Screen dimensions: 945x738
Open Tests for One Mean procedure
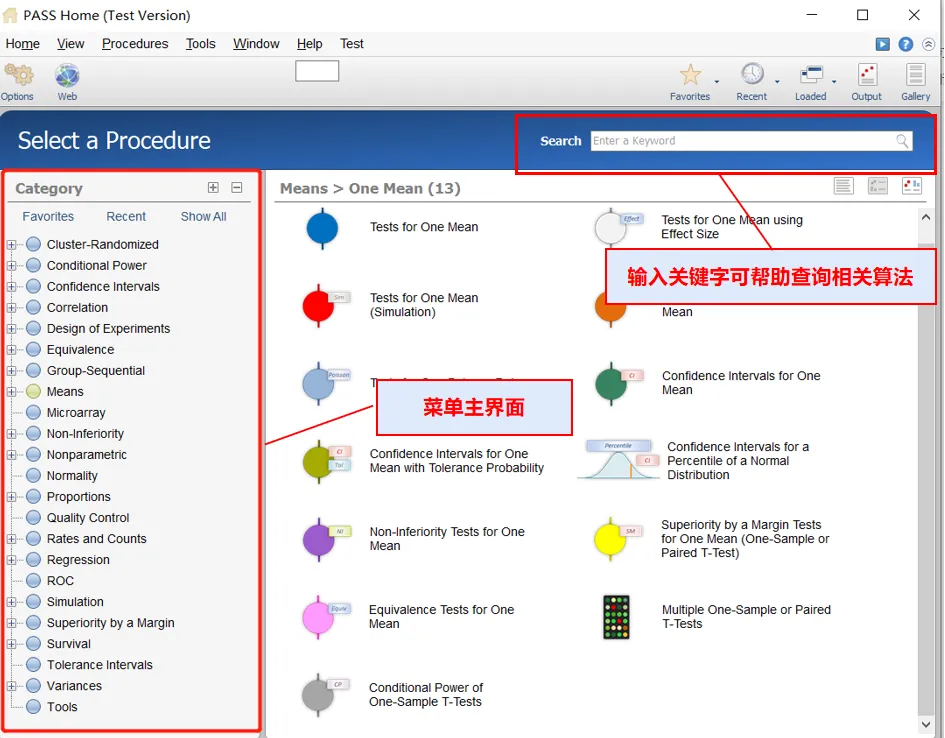click(424, 227)
